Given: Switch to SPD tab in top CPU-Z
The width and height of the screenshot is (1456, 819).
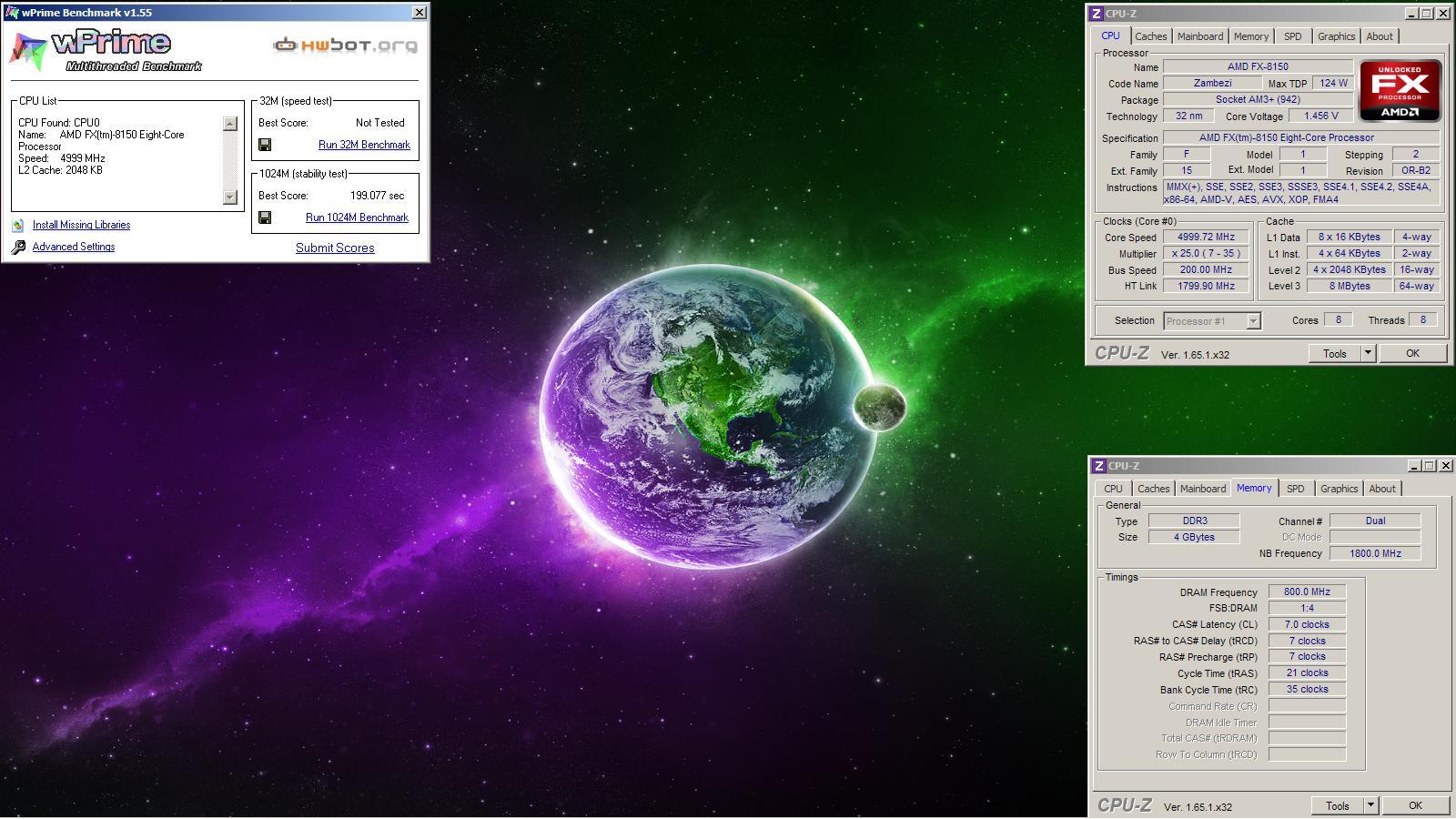Looking at the screenshot, I should point(1292,36).
